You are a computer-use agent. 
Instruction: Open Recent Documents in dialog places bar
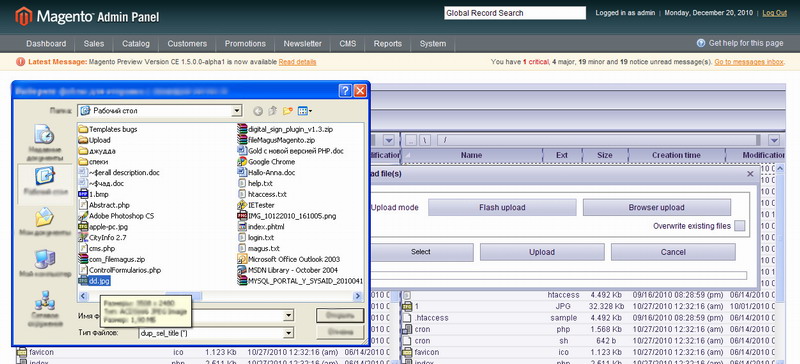pyautogui.click(x=44, y=143)
